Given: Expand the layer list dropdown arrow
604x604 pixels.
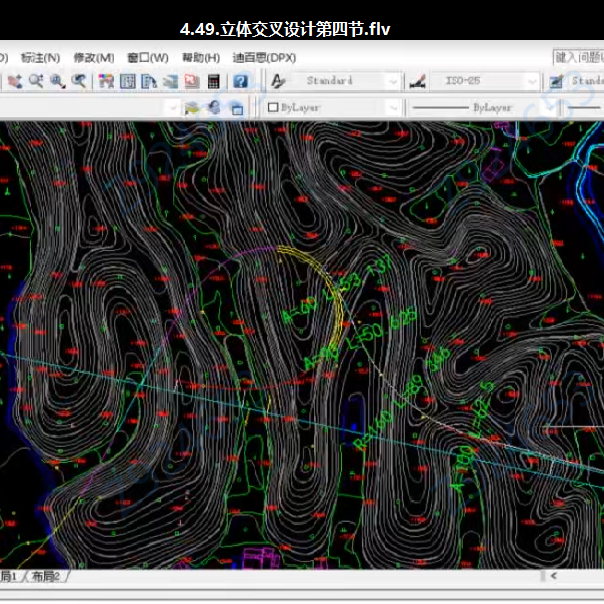Looking at the screenshot, I should point(173,107).
